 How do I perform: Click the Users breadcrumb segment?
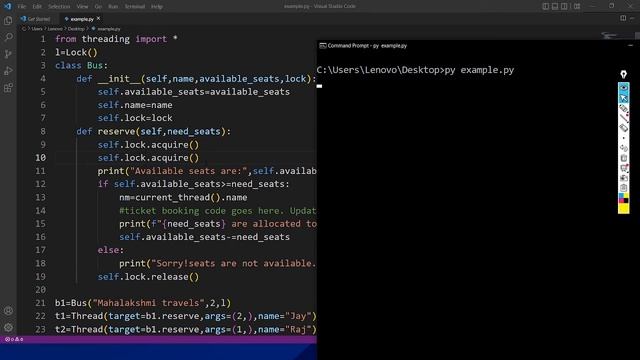37,29
